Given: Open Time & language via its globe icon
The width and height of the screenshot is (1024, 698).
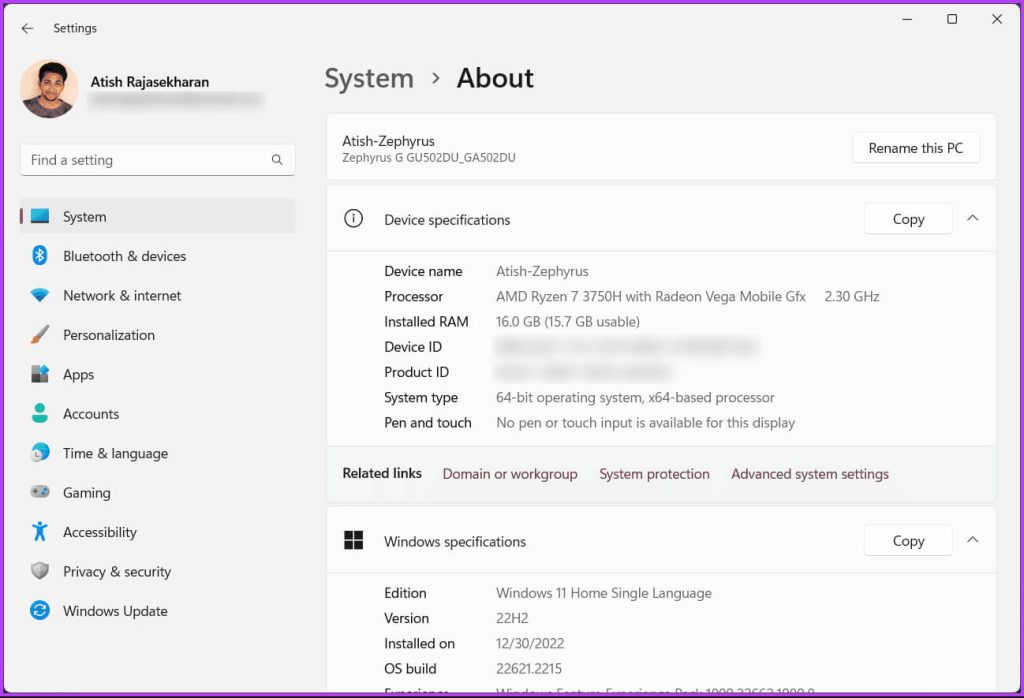Looking at the screenshot, I should click(x=40, y=453).
